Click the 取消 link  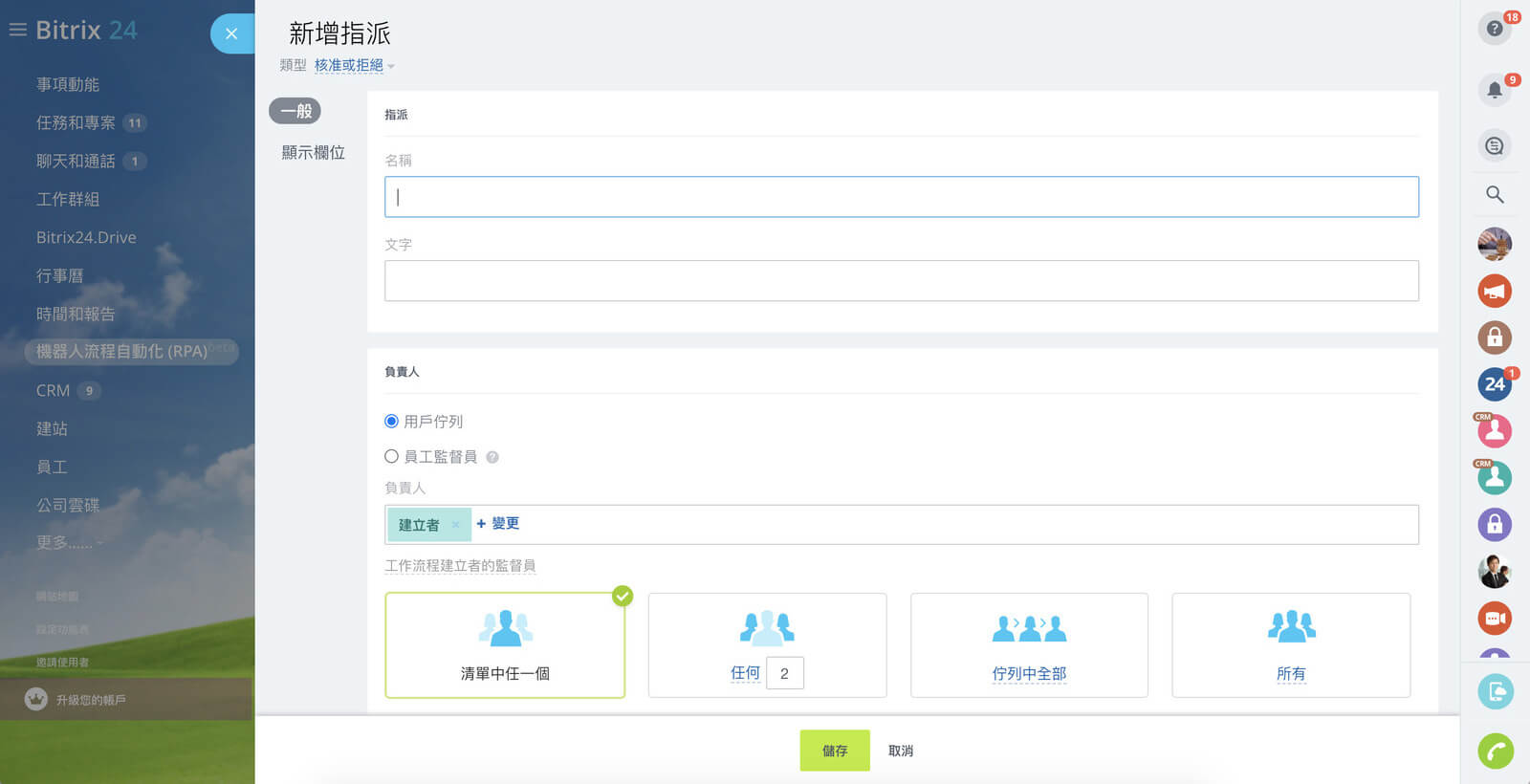click(901, 751)
